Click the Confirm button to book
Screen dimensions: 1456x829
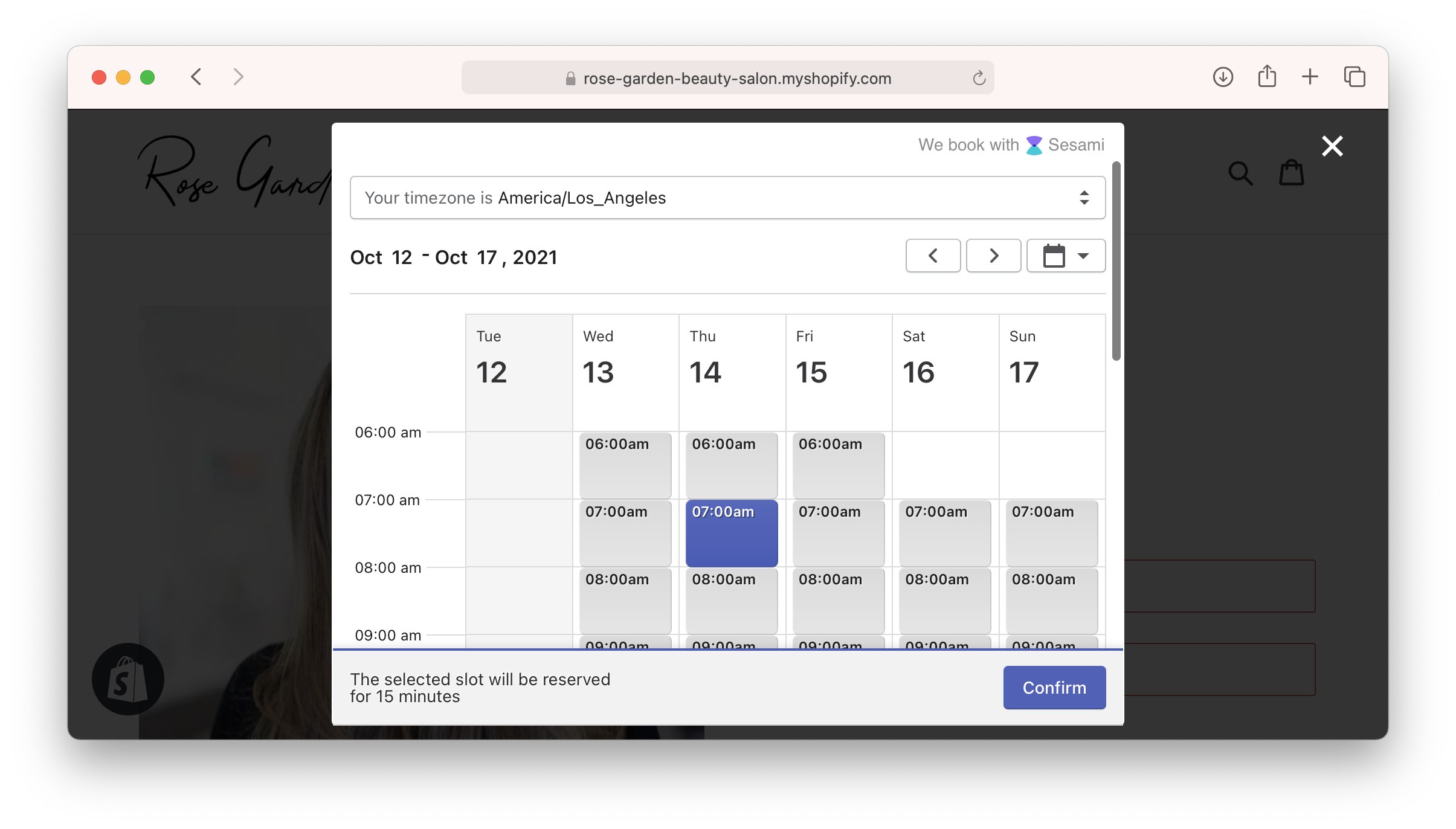1054,687
